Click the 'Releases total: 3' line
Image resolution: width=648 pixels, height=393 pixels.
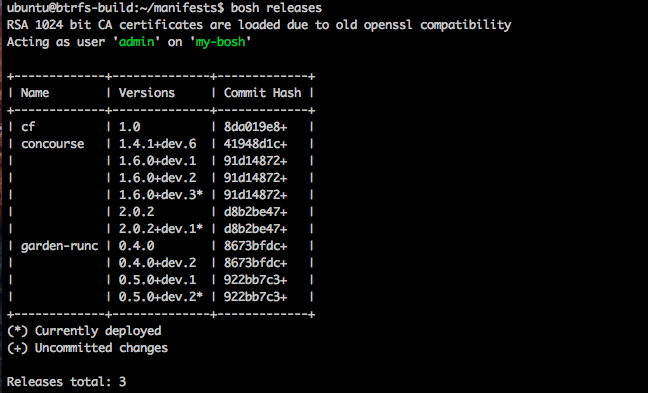pos(67,381)
